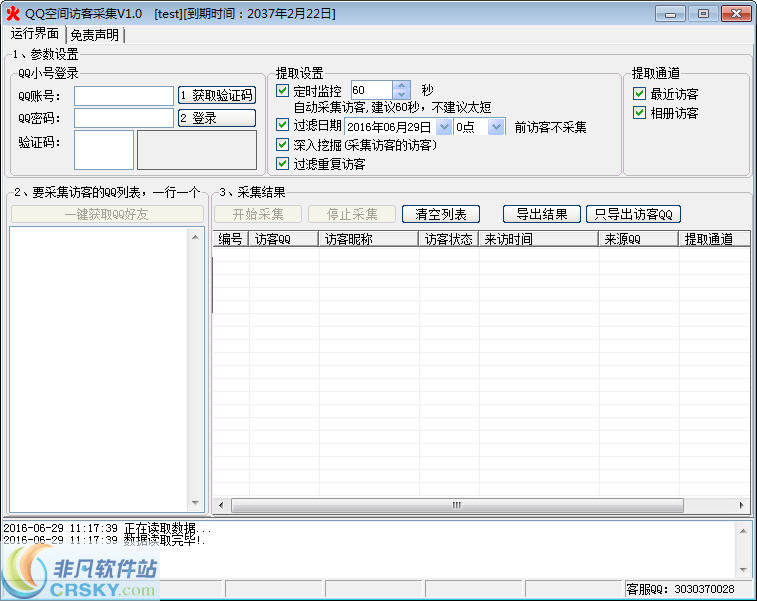Toggle the 最近访客 channel checkbox

click(x=639, y=93)
